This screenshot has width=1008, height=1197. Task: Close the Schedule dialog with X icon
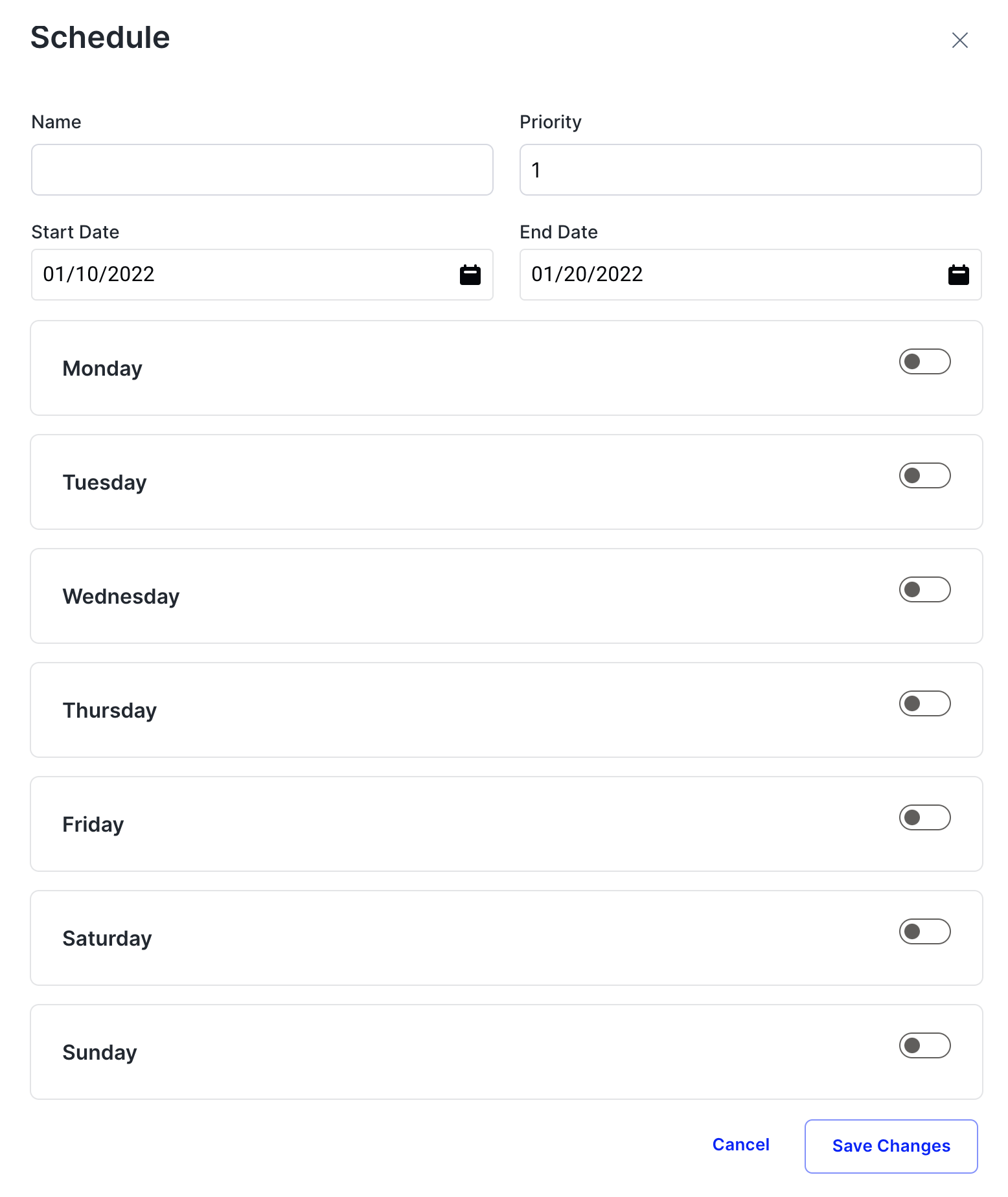[959, 40]
